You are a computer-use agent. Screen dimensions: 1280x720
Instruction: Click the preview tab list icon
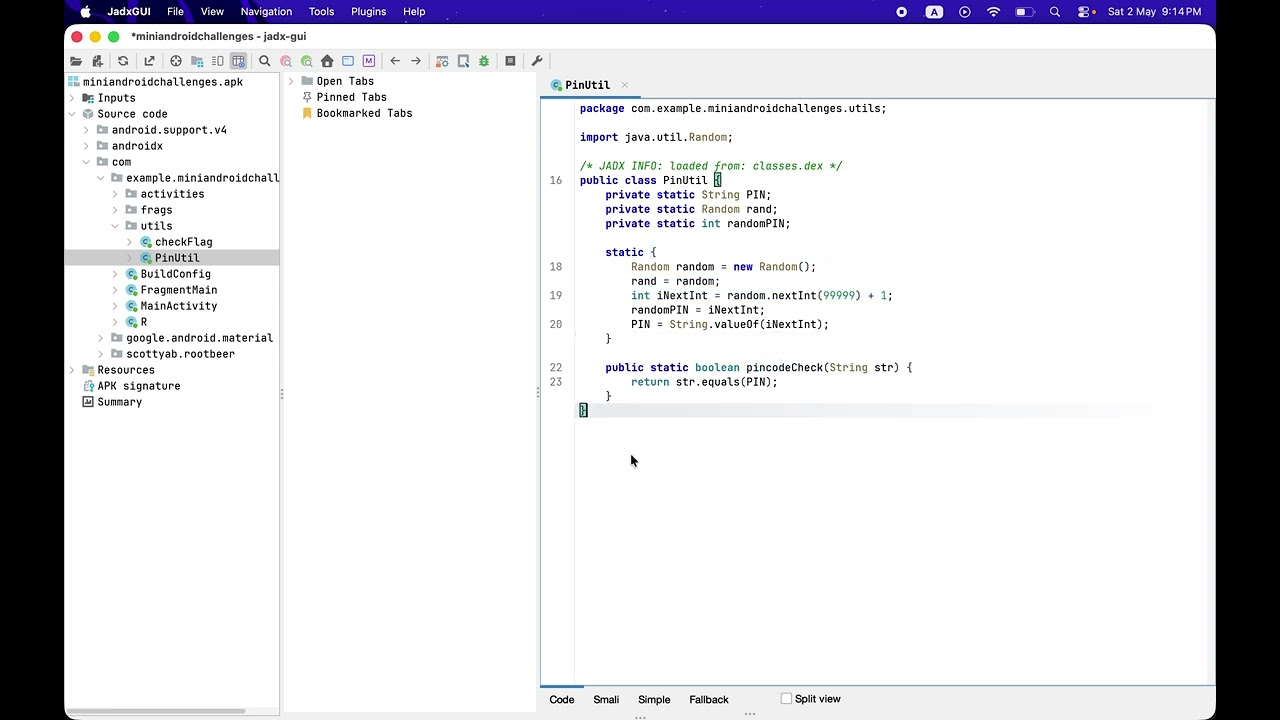point(217,61)
